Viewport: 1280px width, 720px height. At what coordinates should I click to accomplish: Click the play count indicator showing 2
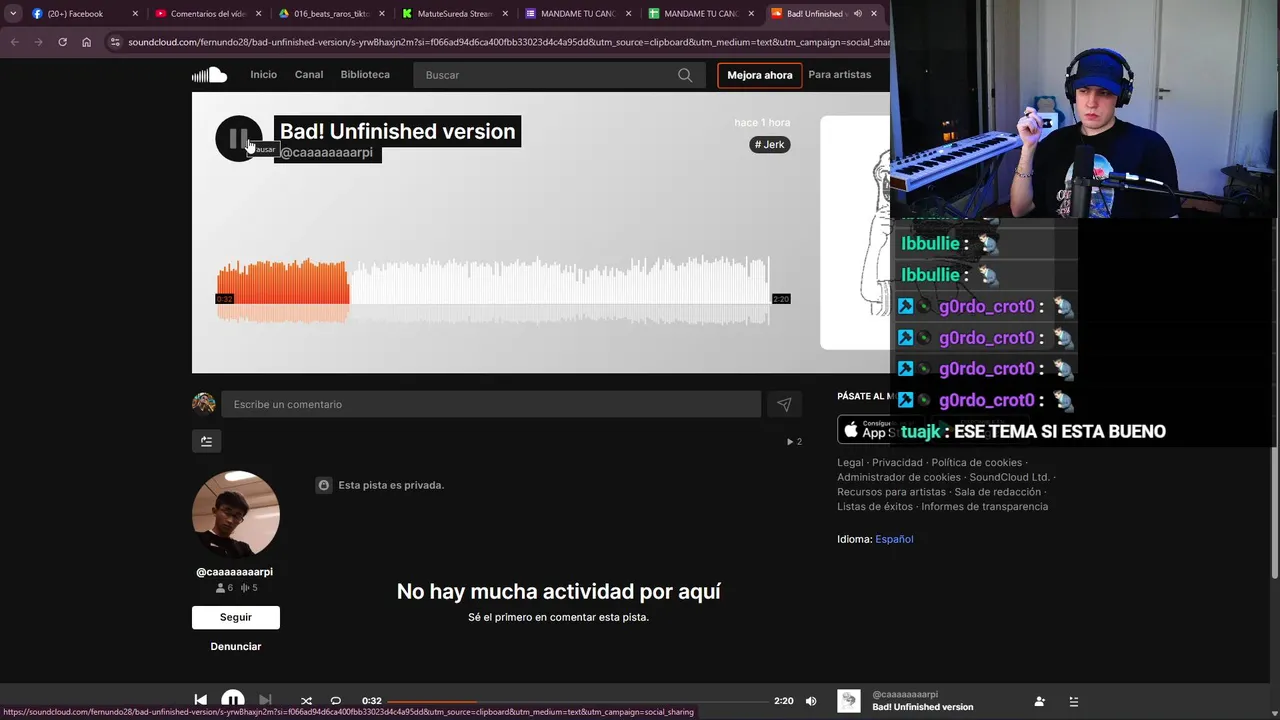pos(794,441)
